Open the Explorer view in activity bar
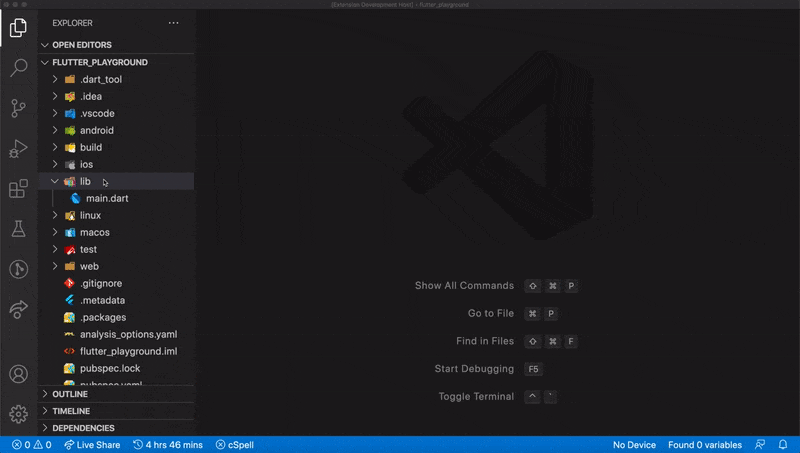This screenshot has width=800, height=453. click(x=18, y=28)
